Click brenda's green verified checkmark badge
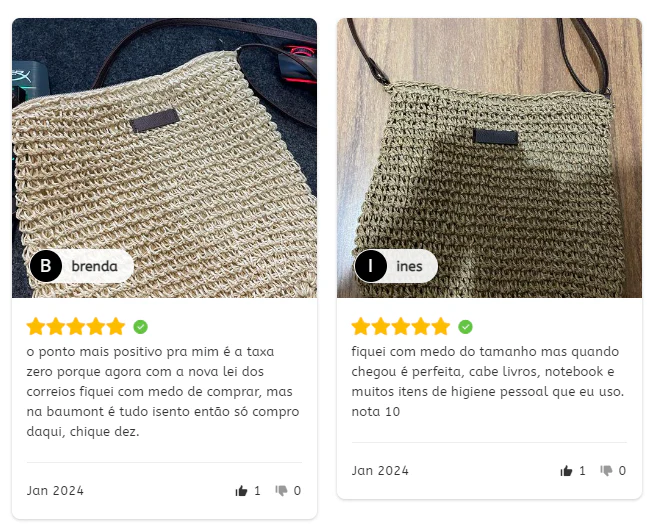The image size is (647, 526). pyautogui.click(x=140, y=327)
